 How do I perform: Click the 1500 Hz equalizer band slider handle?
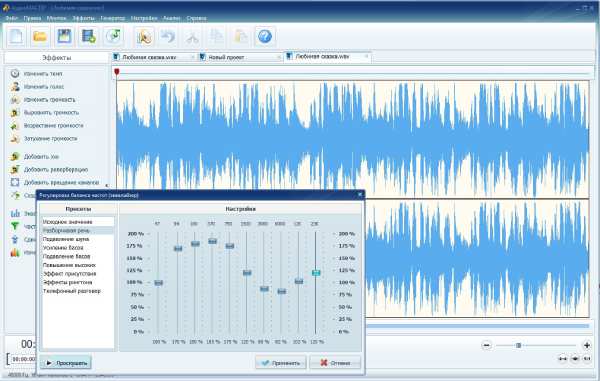(x=247, y=273)
